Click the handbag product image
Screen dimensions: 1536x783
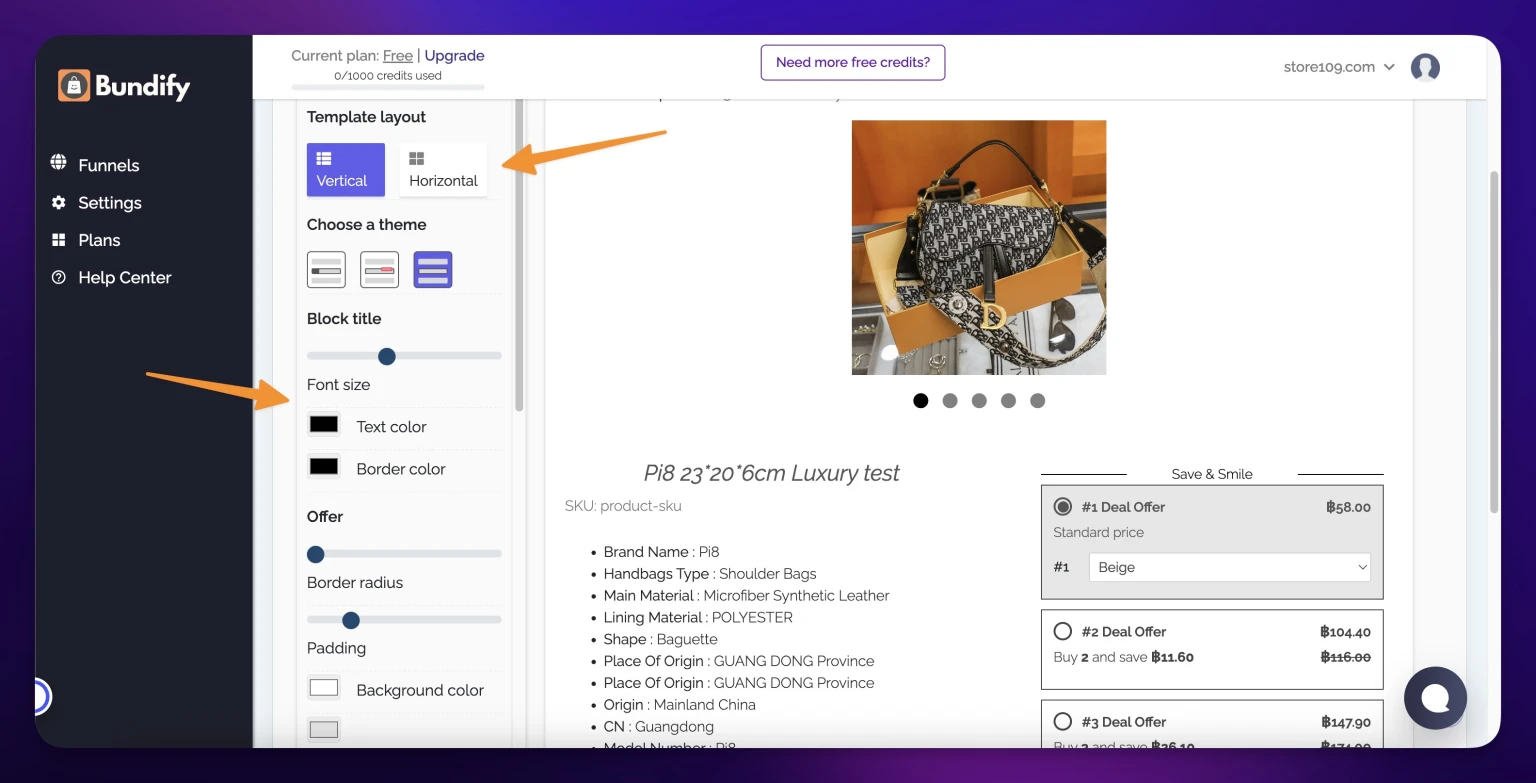[x=979, y=248]
